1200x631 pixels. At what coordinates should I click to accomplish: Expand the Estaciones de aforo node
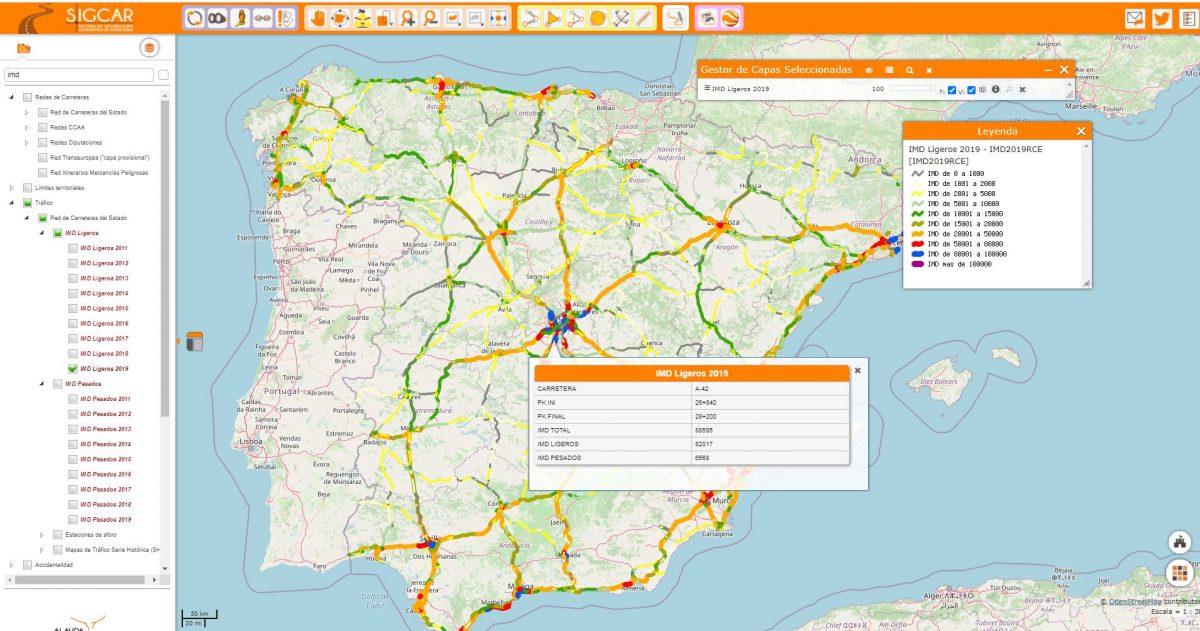pyautogui.click(x=43, y=534)
